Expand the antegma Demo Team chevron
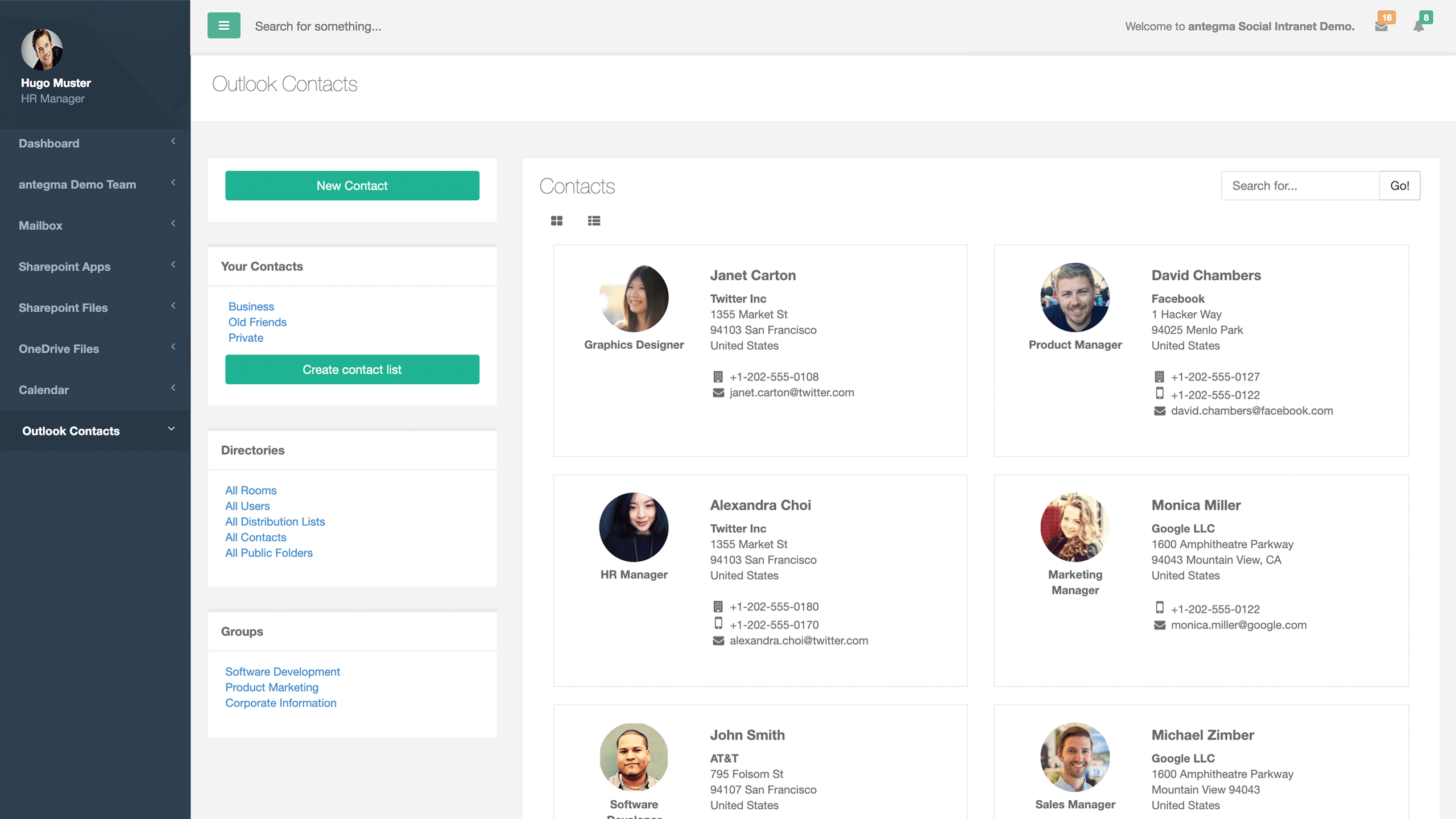 pyautogui.click(x=173, y=183)
